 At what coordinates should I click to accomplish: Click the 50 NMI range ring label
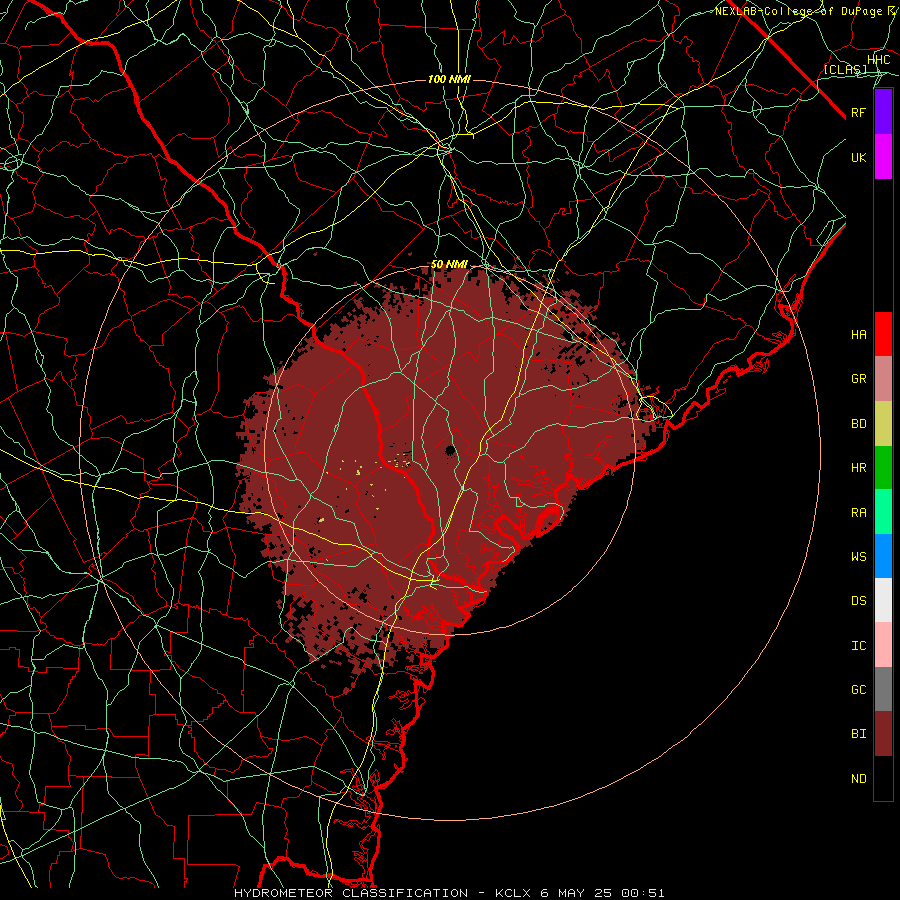(x=449, y=264)
